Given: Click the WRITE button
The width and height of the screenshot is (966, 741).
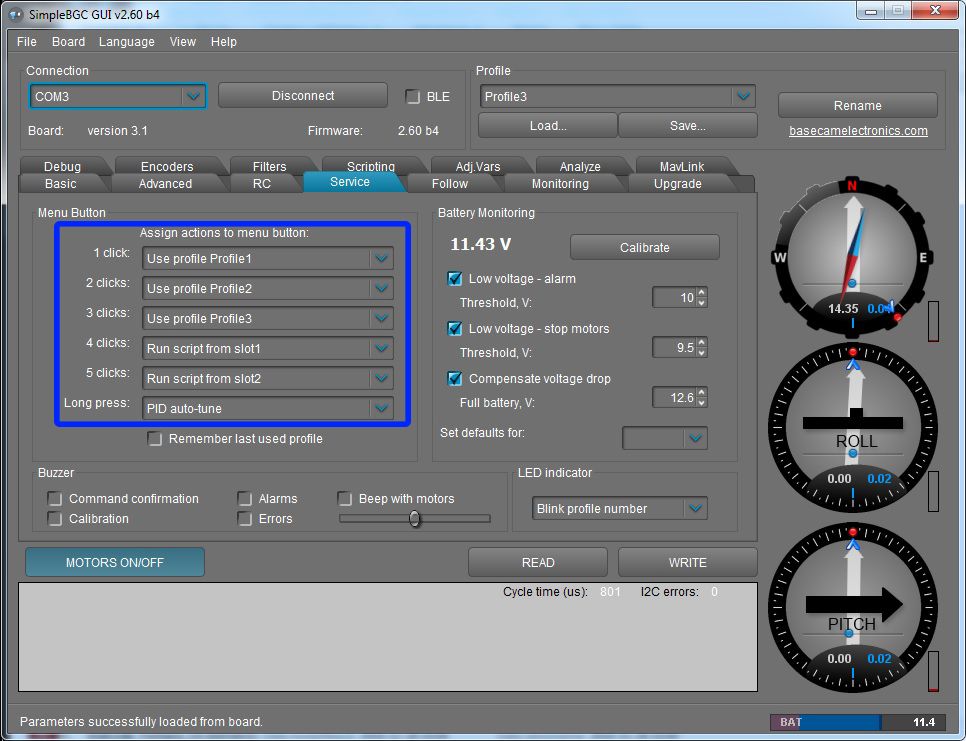Looking at the screenshot, I should click(x=688, y=562).
